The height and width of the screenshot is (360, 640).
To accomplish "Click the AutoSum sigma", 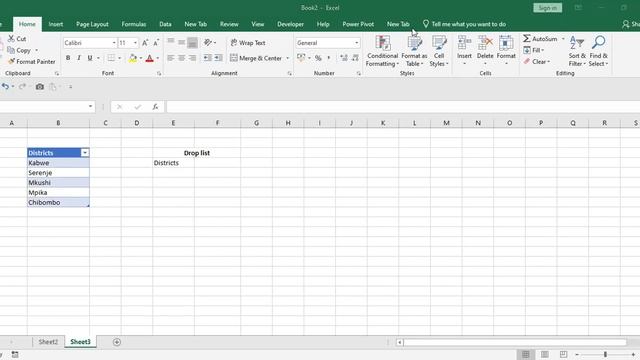I will pyautogui.click(x=527, y=38).
